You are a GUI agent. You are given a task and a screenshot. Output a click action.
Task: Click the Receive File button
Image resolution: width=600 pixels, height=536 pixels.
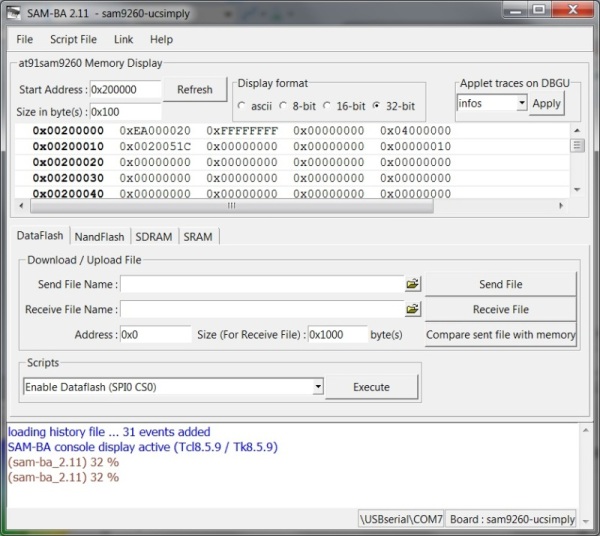click(501, 309)
